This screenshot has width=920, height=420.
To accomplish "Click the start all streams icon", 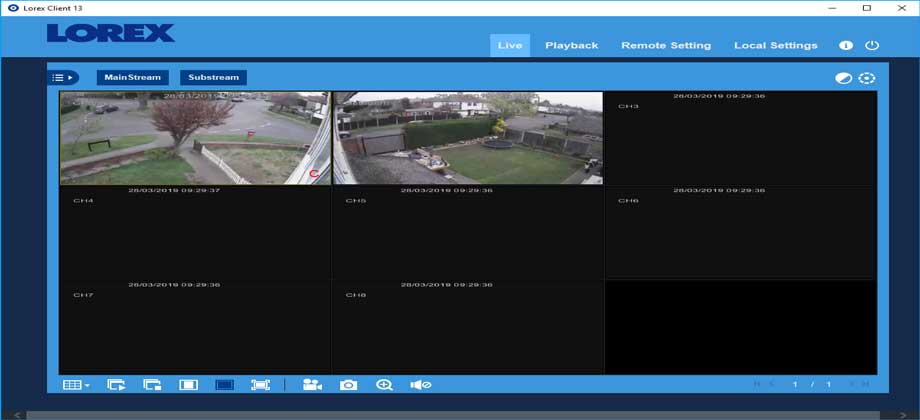I will (117, 385).
